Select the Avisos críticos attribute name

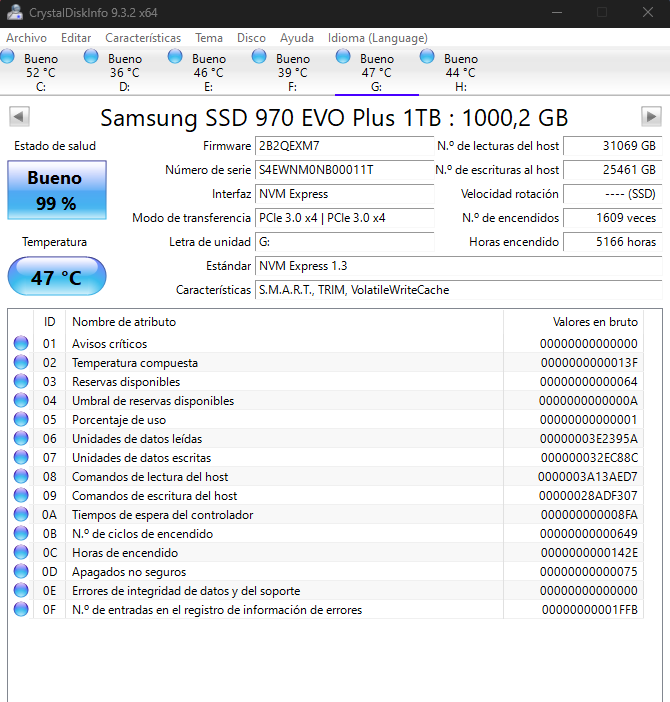[x=110, y=344]
